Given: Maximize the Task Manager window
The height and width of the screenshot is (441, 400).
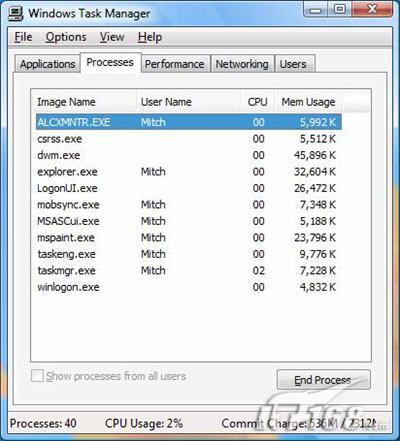Looking at the screenshot, I should (x=340, y=9).
